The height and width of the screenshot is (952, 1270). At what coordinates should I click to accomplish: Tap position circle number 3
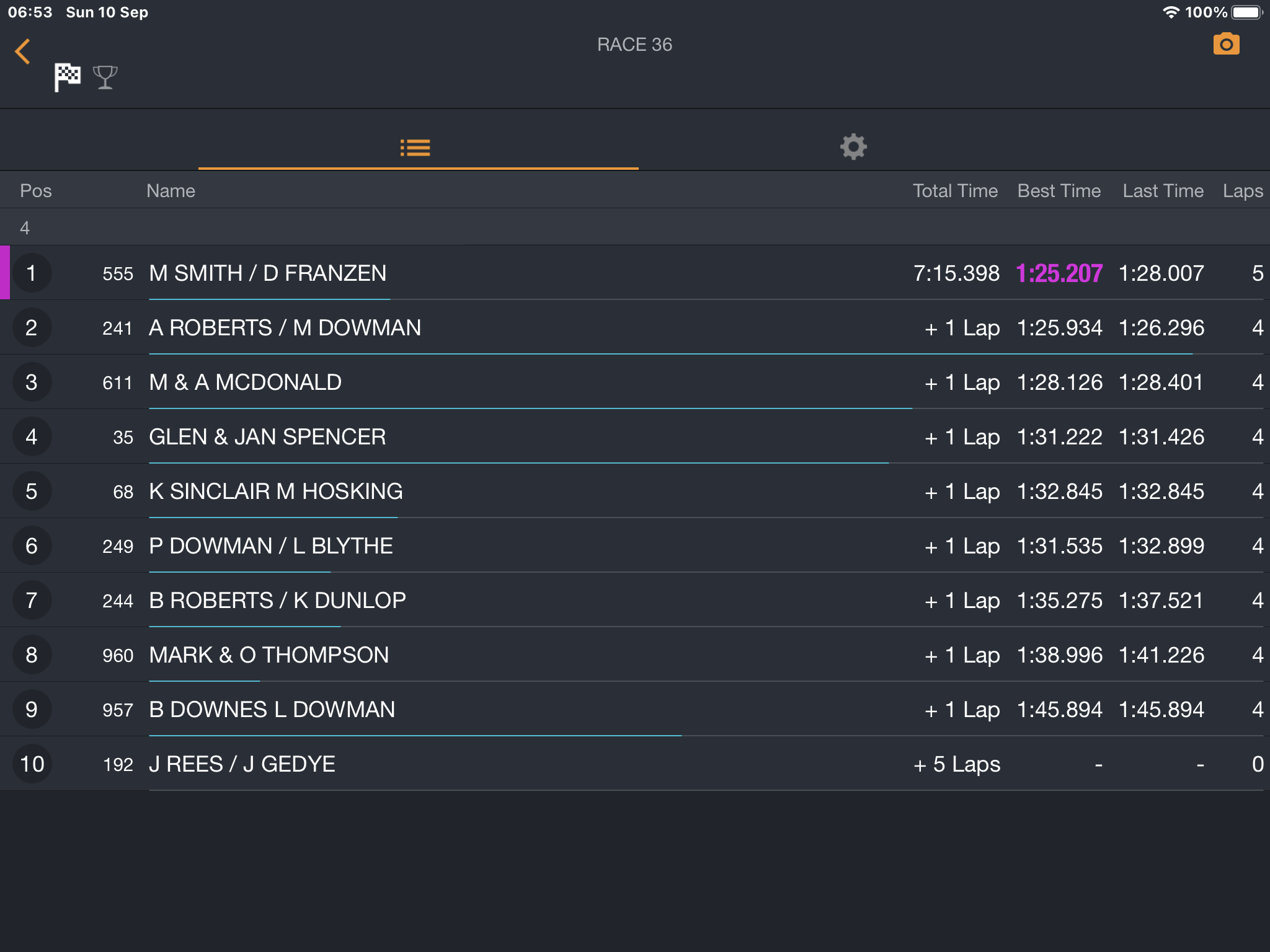click(32, 382)
